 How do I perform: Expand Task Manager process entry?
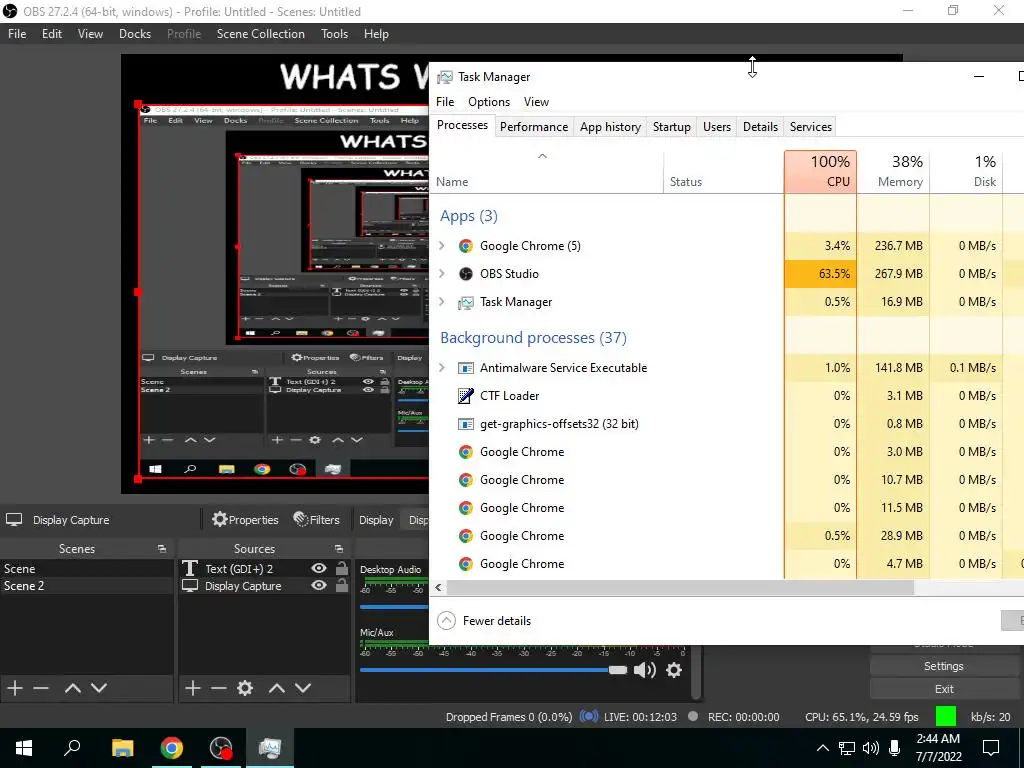pyautogui.click(x=442, y=302)
